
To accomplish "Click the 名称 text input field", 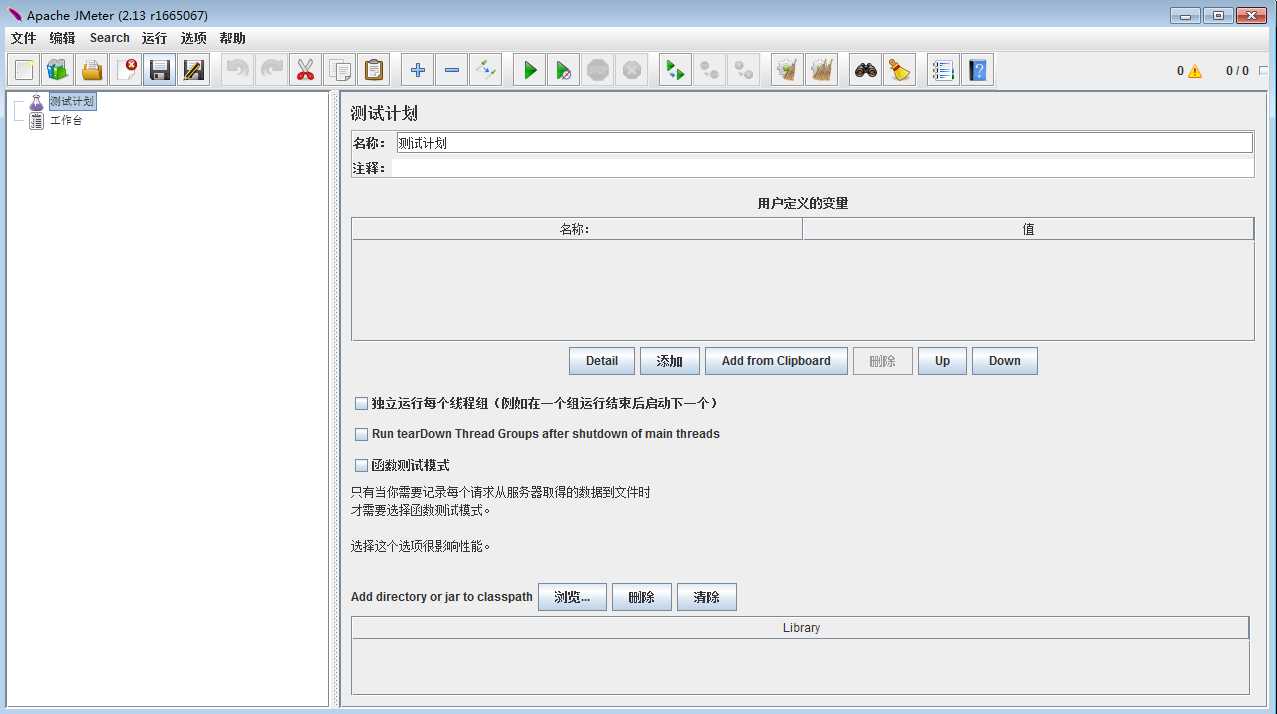I will (824, 143).
